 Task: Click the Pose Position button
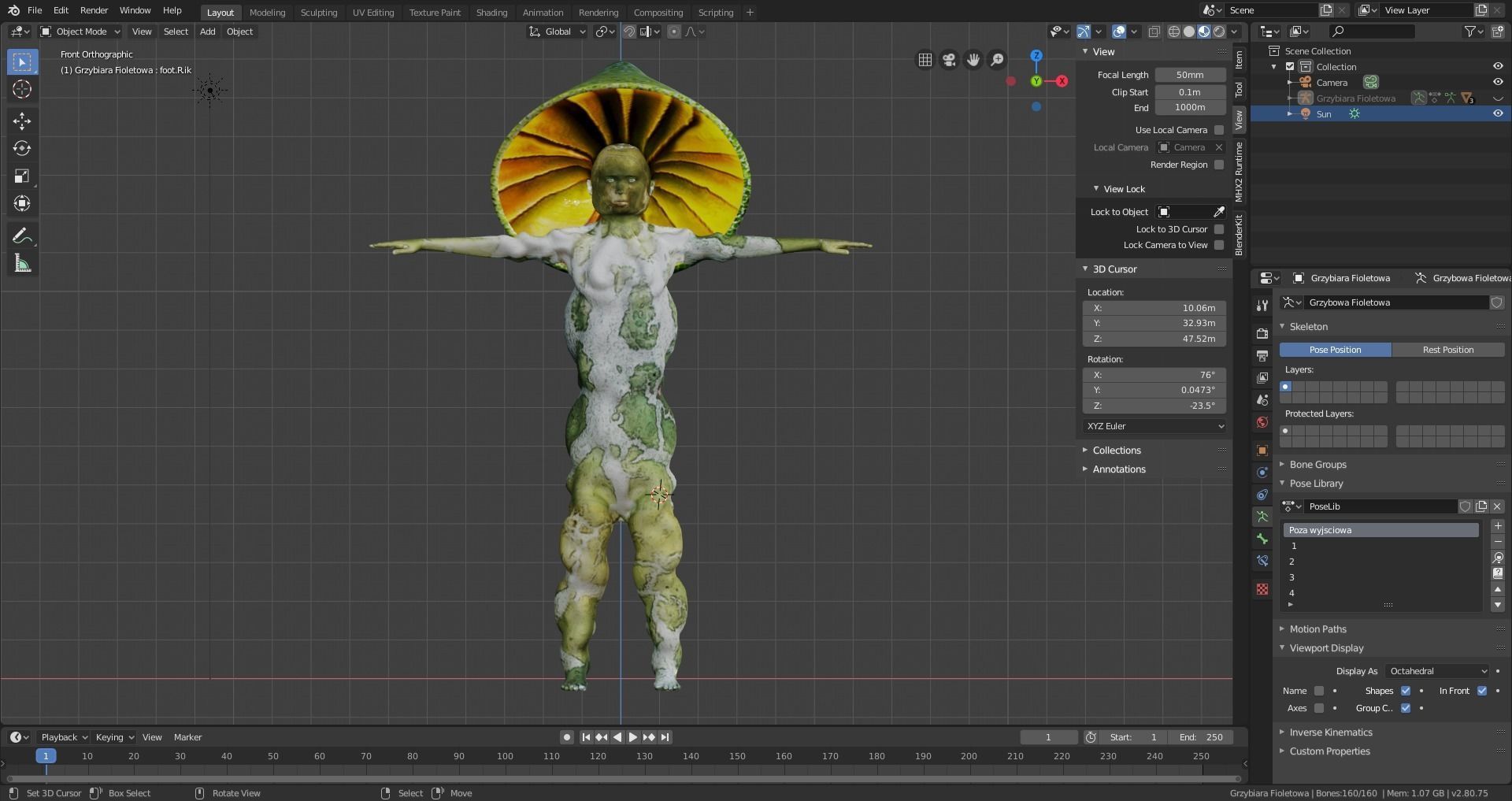1335,350
